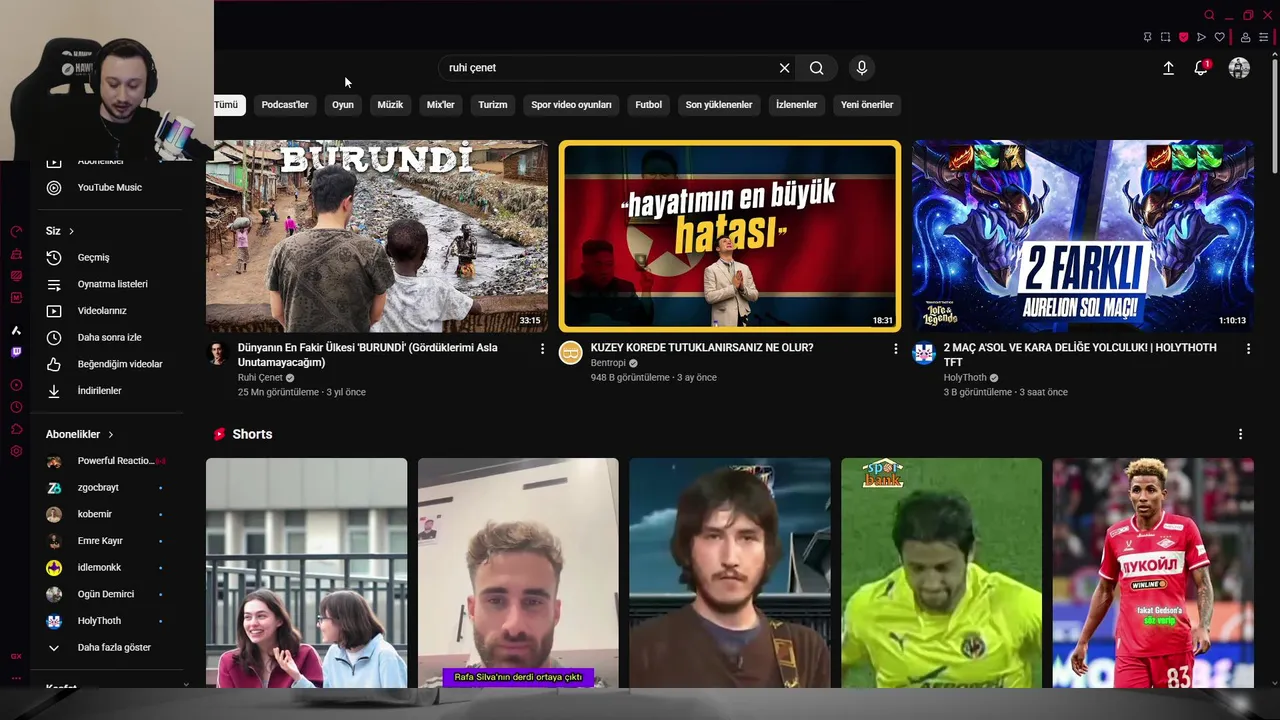This screenshot has height=720, width=1280.
Task: Open the browser easy setup sliders icon
Action: click(1263, 37)
